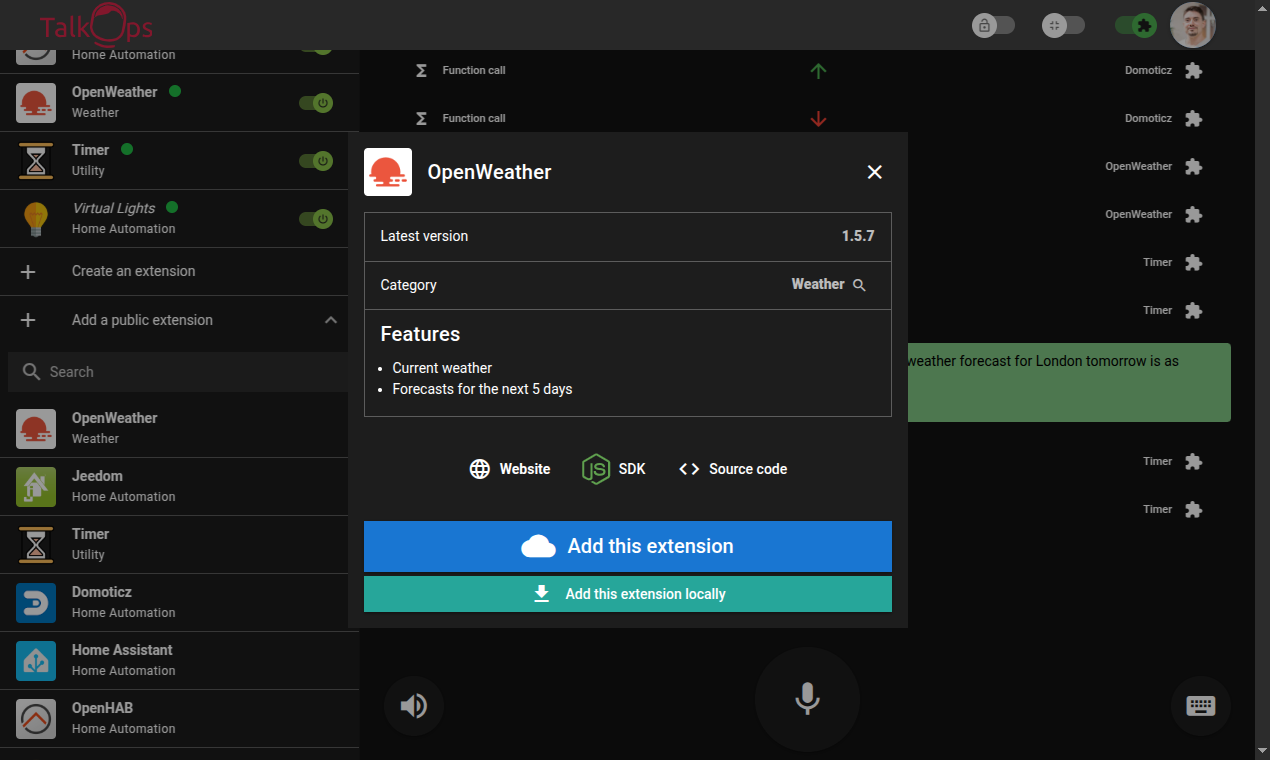Toggle the speaker volume button
Viewport: 1270px width, 760px height.
click(413, 707)
